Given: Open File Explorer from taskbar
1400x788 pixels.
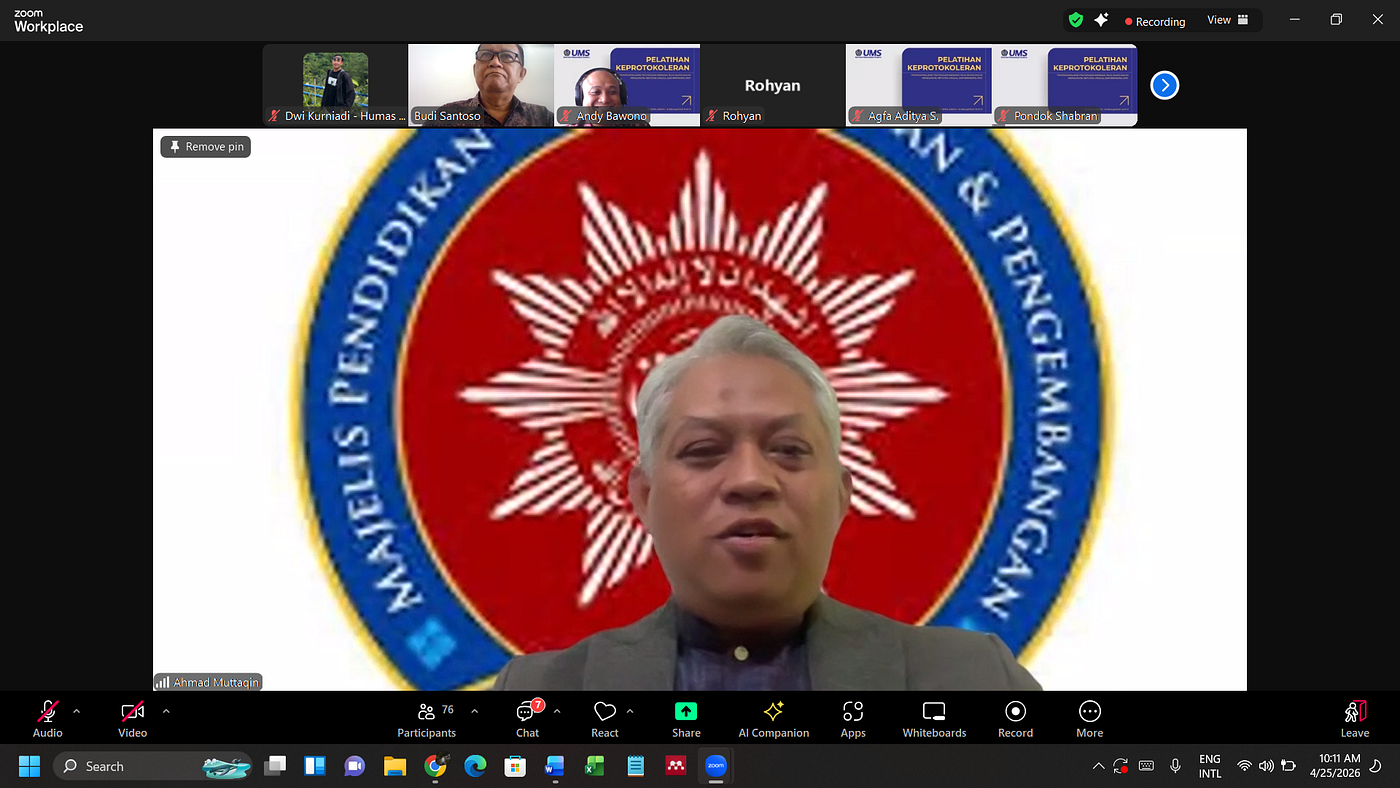Looking at the screenshot, I should click(395, 766).
